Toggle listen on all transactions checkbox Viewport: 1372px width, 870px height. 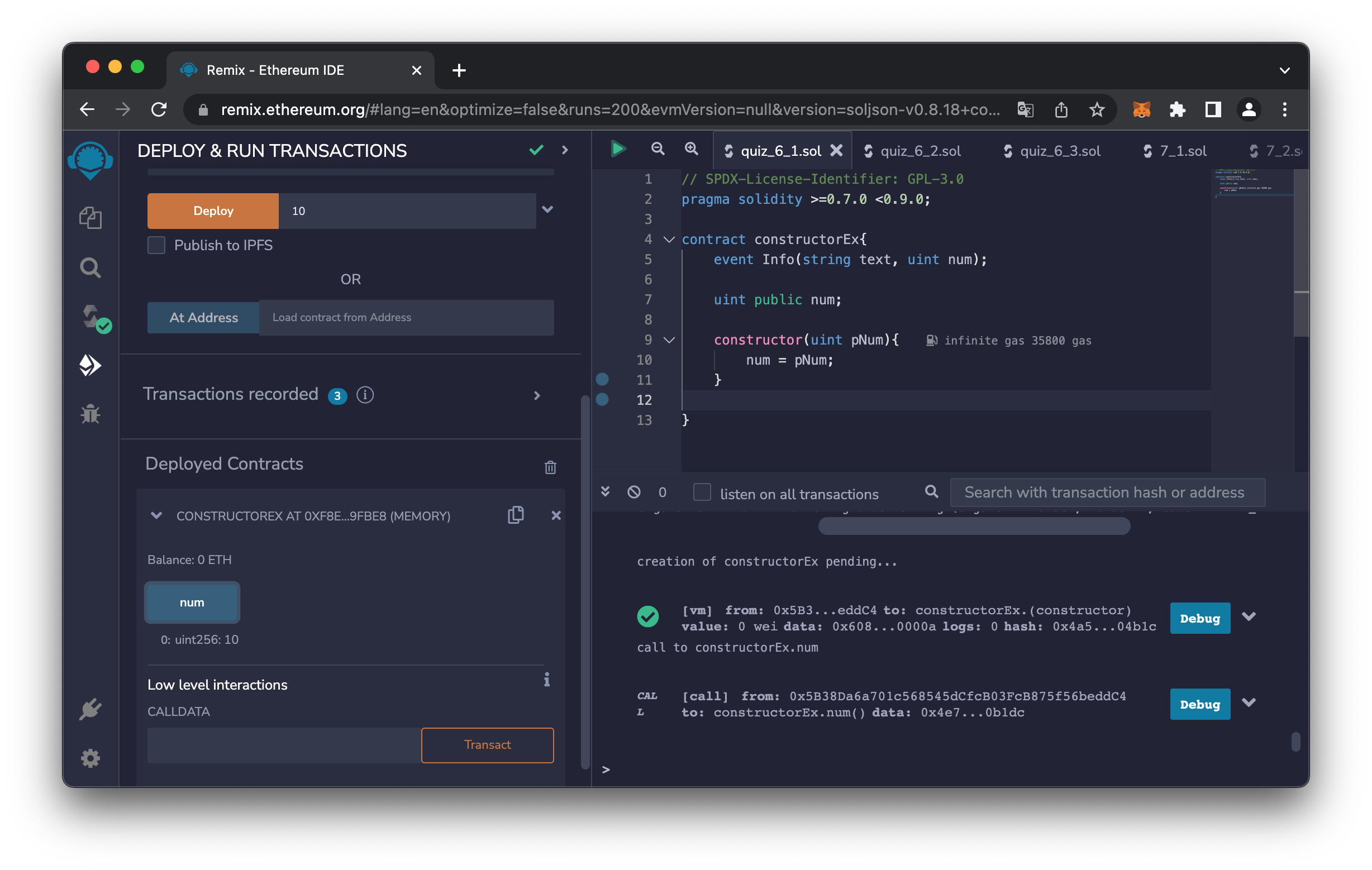[x=702, y=493]
